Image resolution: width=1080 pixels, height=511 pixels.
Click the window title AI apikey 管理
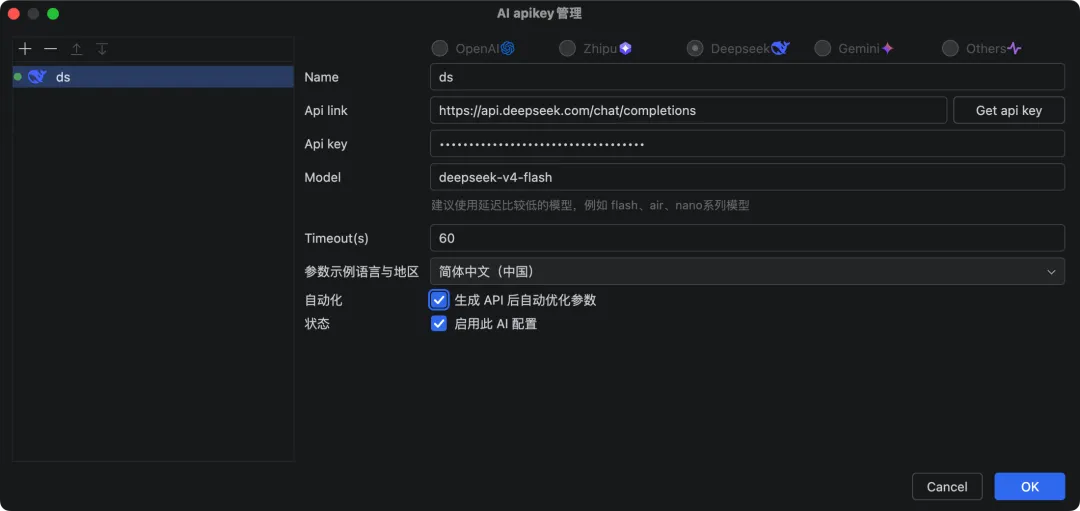[539, 14]
